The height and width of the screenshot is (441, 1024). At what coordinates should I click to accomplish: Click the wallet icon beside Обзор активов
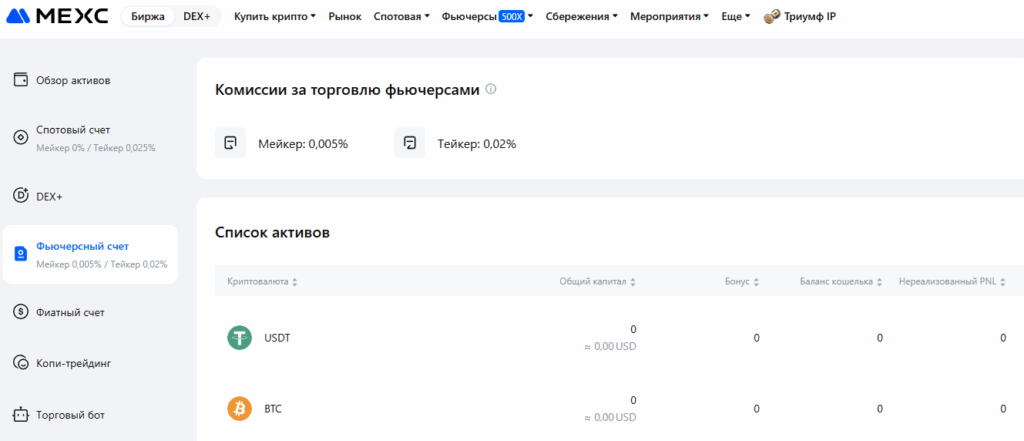click(x=21, y=80)
